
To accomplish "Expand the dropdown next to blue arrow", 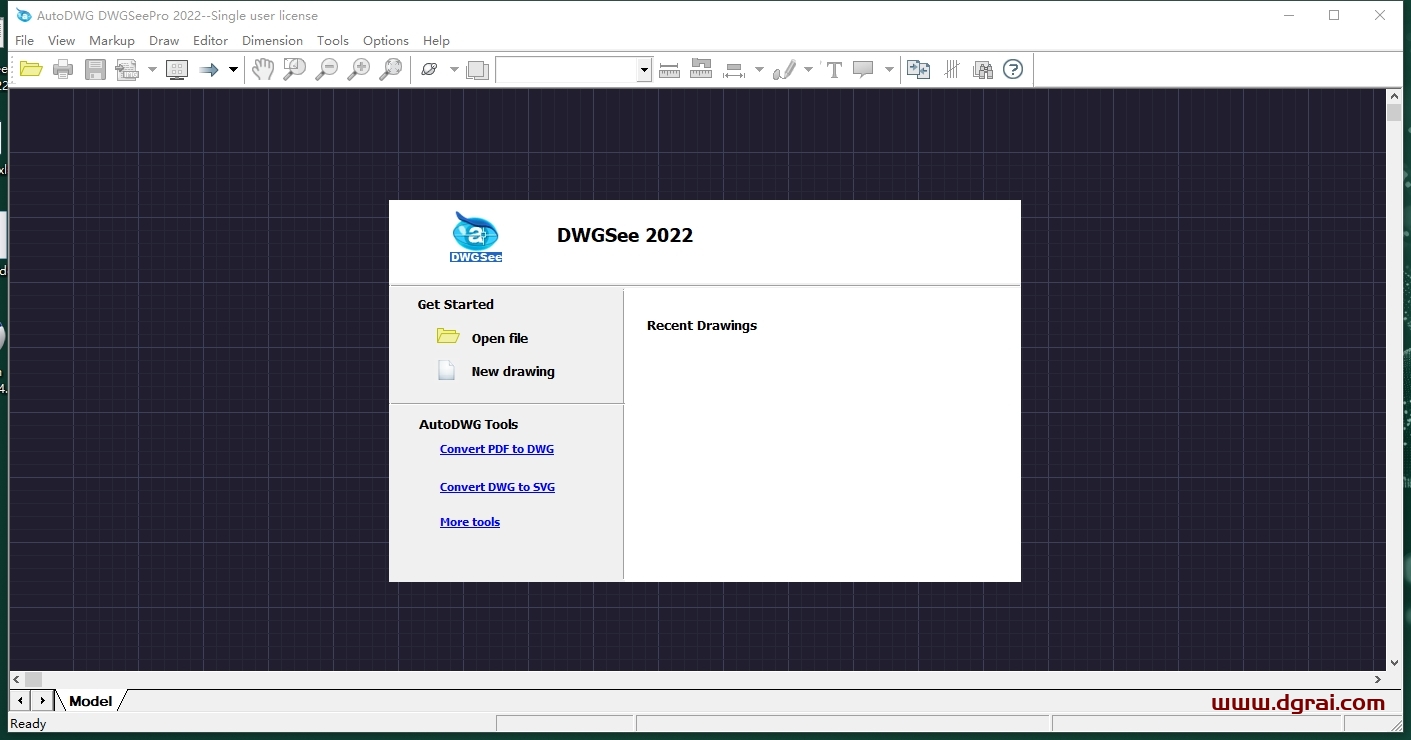I will pos(233,69).
